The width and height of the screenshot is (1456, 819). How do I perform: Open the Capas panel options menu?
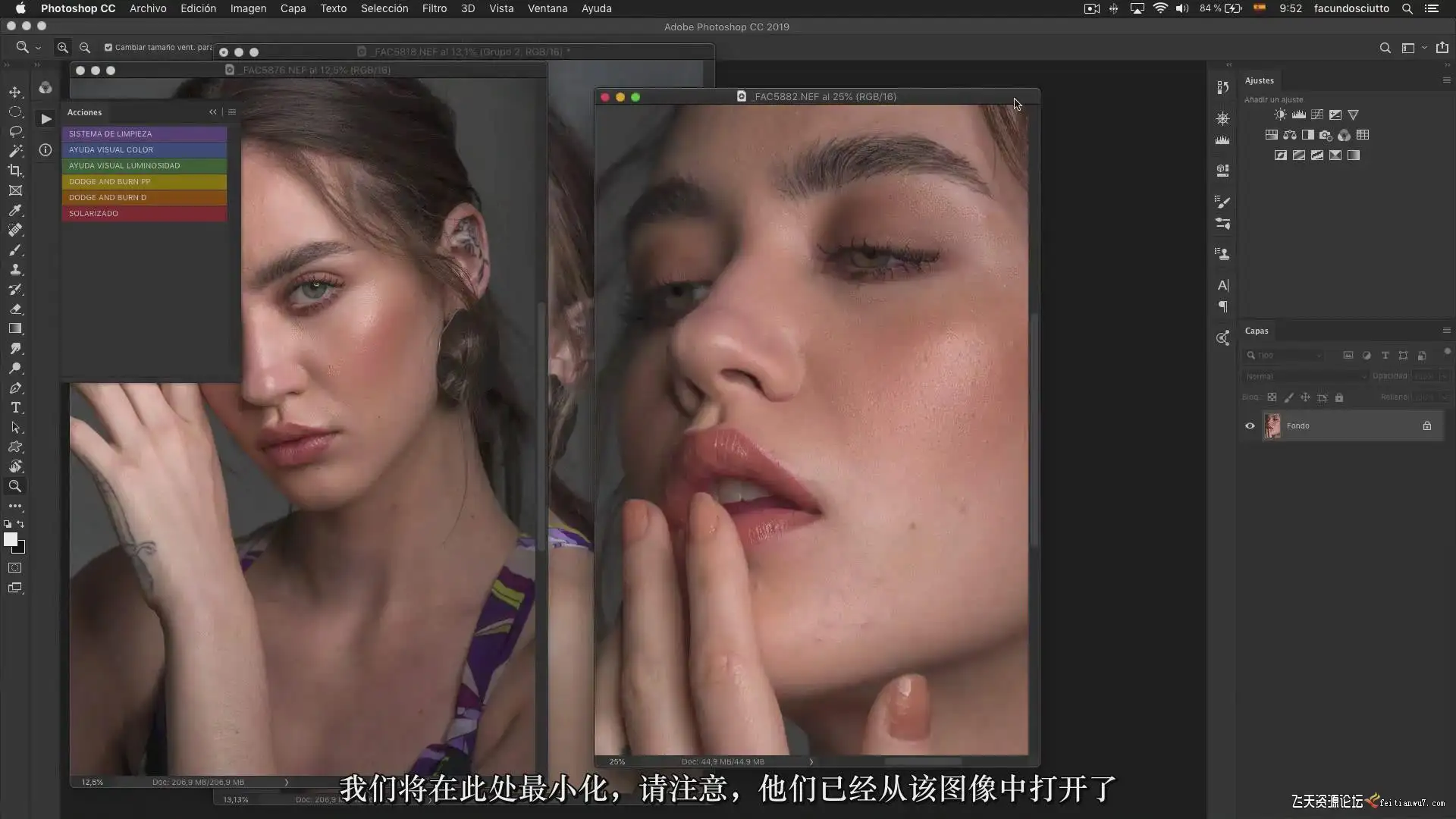[x=1446, y=330]
